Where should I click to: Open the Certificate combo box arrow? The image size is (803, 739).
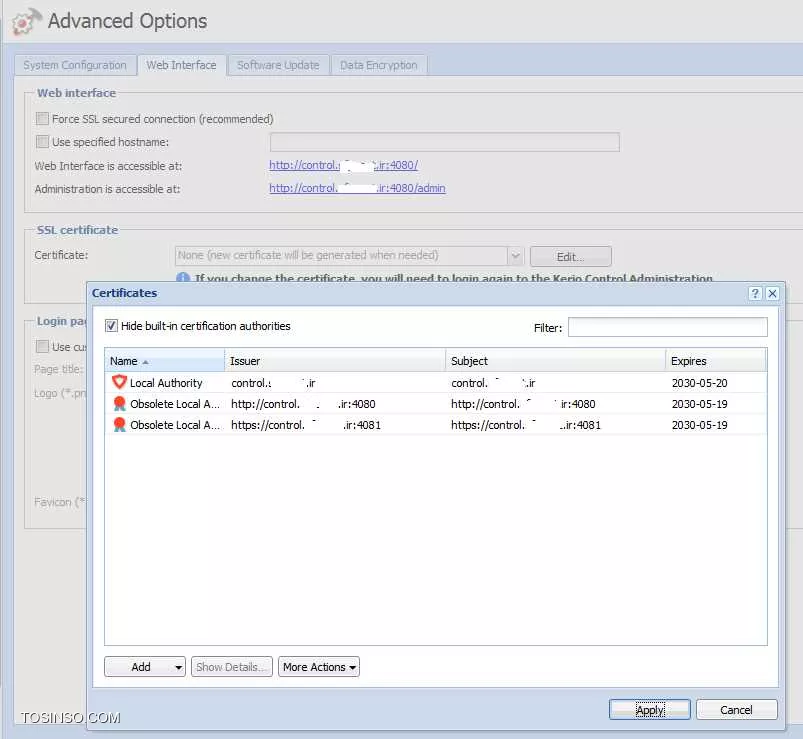(x=515, y=256)
